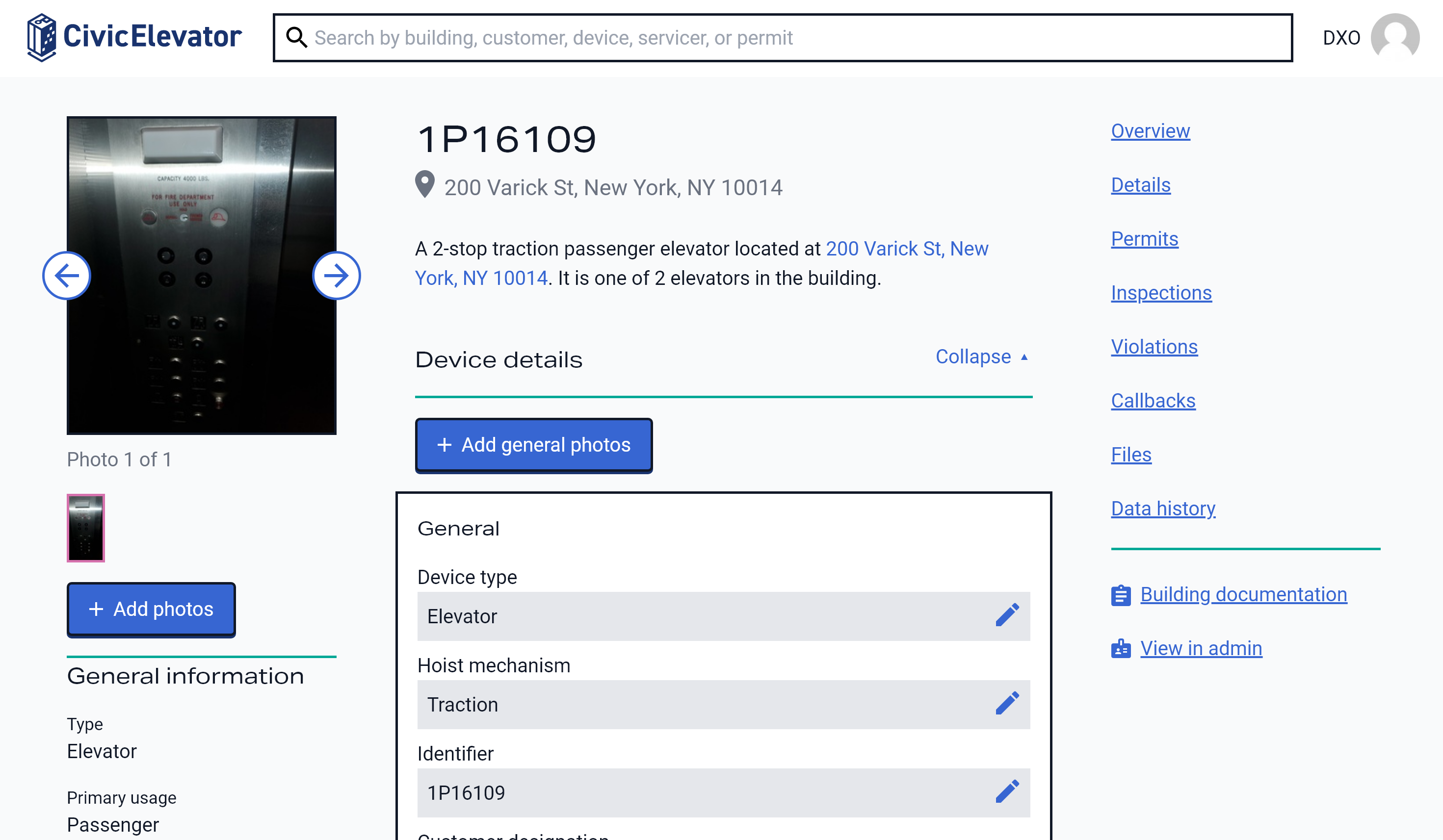Open the Permits page link
Image resolution: width=1443 pixels, height=840 pixels.
pyautogui.click(x=1144, y=238)
